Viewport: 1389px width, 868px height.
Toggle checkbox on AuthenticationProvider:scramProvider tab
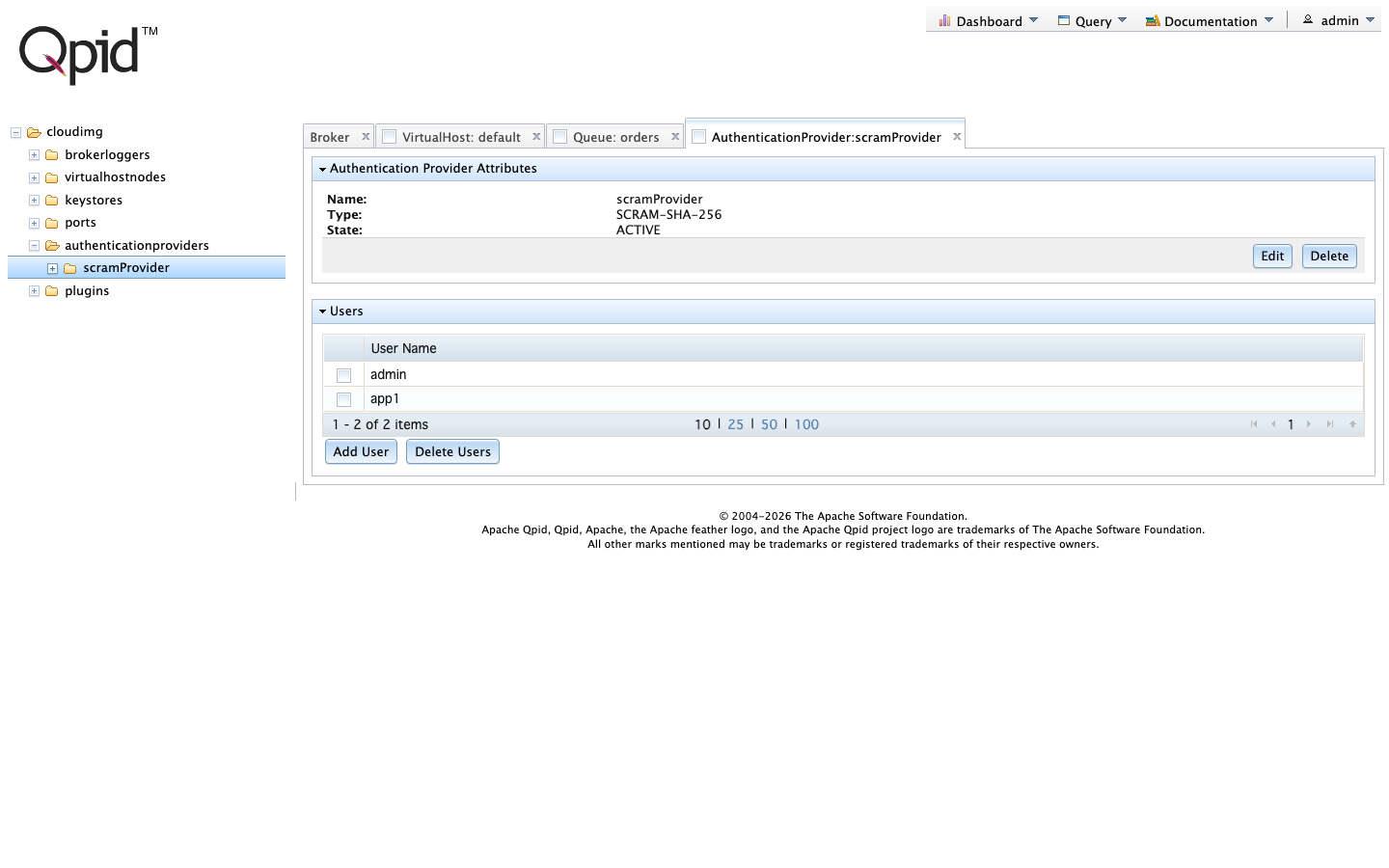click(x=699, y=137)
